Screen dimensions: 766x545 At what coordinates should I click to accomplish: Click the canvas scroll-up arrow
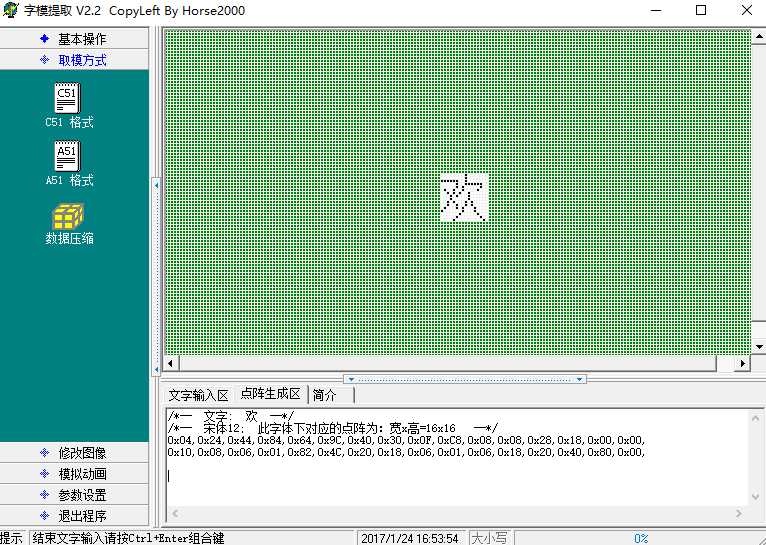759,36
